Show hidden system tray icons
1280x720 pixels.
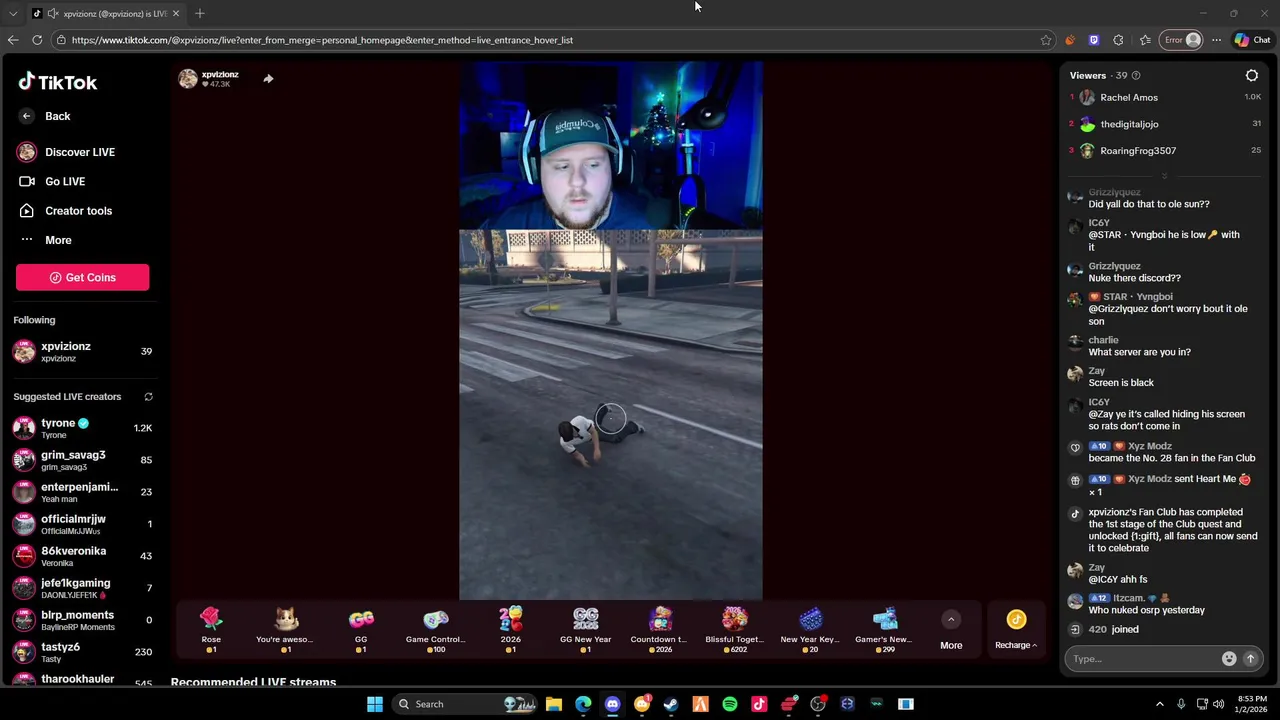(1160, 704)
